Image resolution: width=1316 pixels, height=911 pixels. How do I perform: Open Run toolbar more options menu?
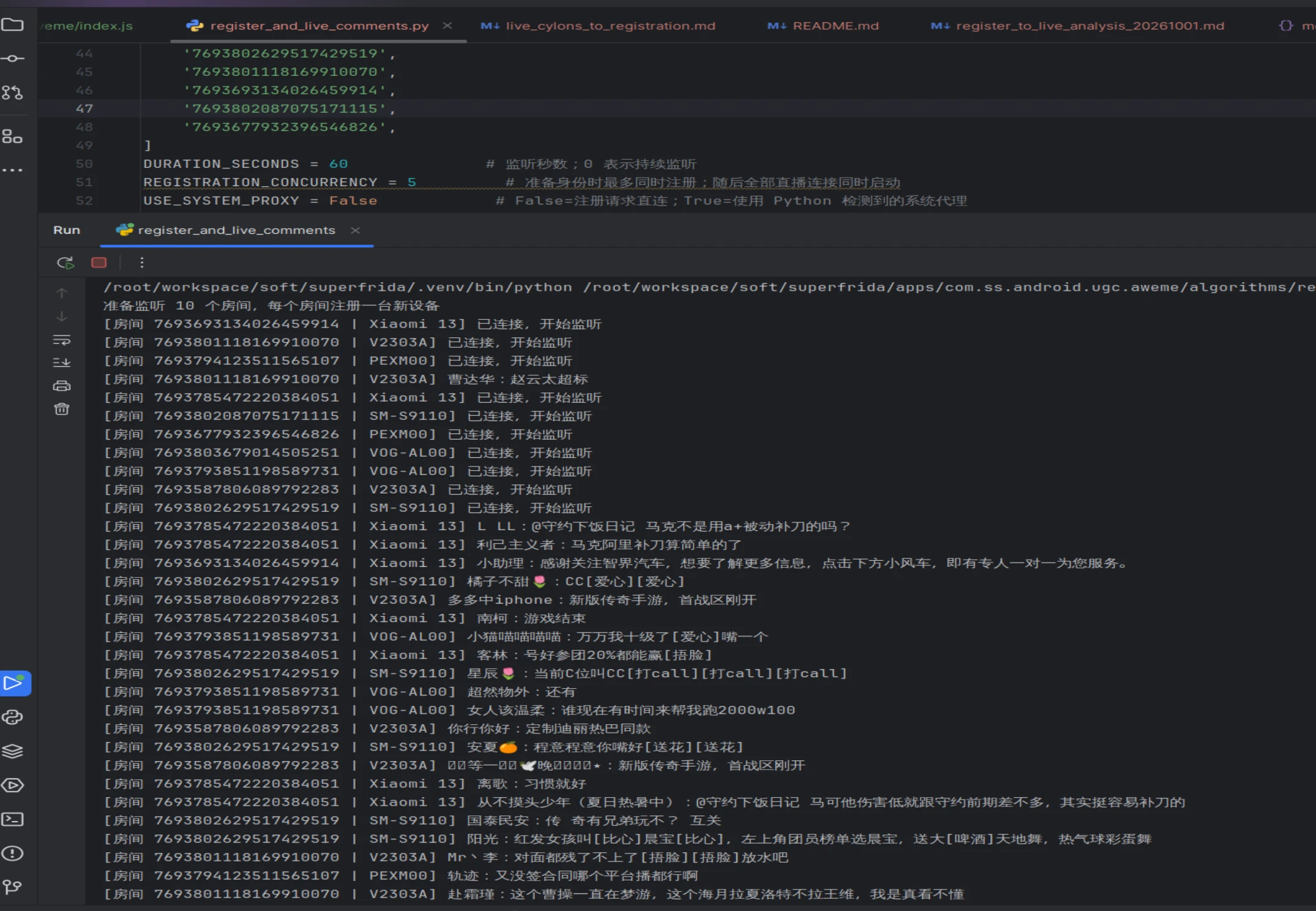coord(142,263)
